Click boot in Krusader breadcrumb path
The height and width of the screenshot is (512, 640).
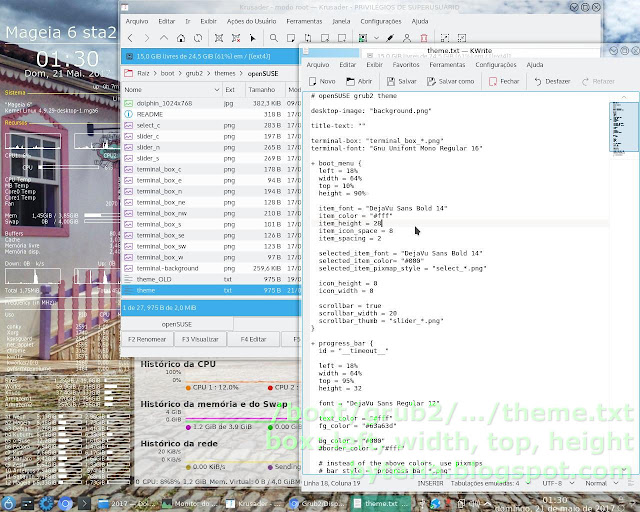coord(167,73)
